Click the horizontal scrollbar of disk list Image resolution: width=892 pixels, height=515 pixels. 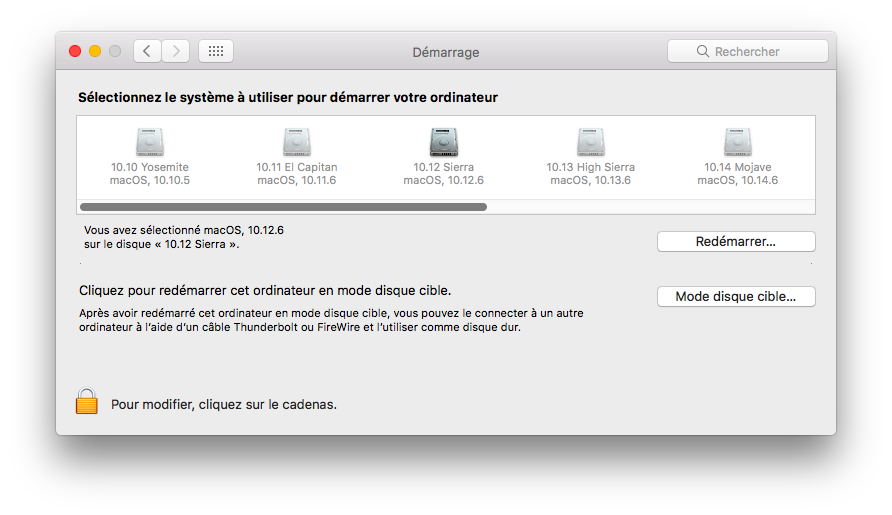(x=283, y=207)
